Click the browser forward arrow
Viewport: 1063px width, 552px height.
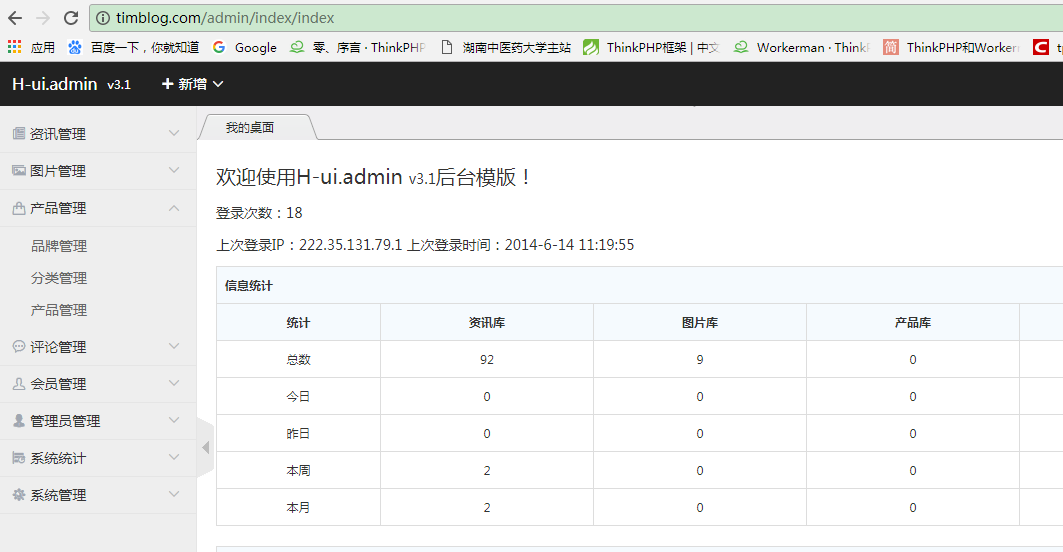pyautogui.click(x=43, y=18)
